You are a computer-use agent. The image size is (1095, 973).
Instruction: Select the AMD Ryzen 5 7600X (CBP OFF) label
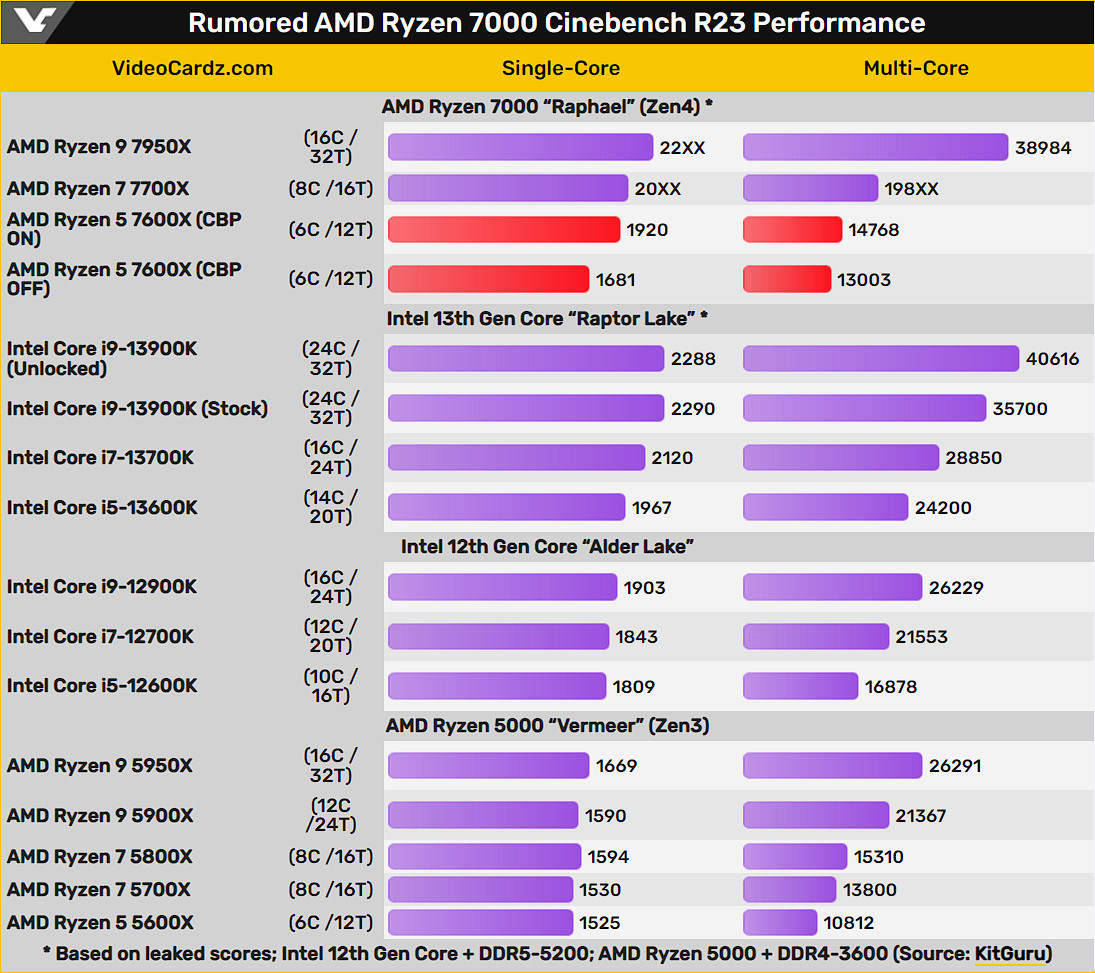coord(124,279)
